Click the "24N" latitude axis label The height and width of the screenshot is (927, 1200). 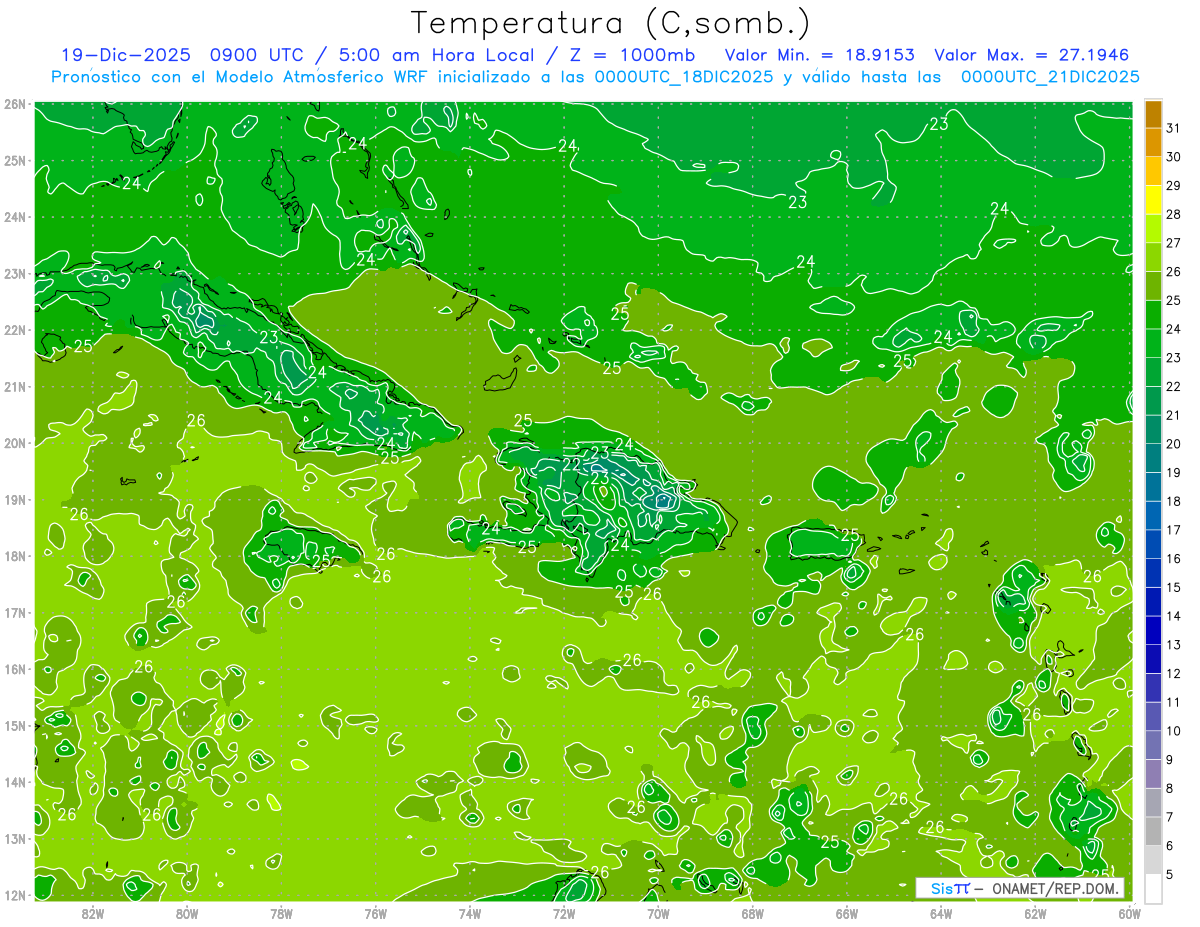tap(15, 217)
